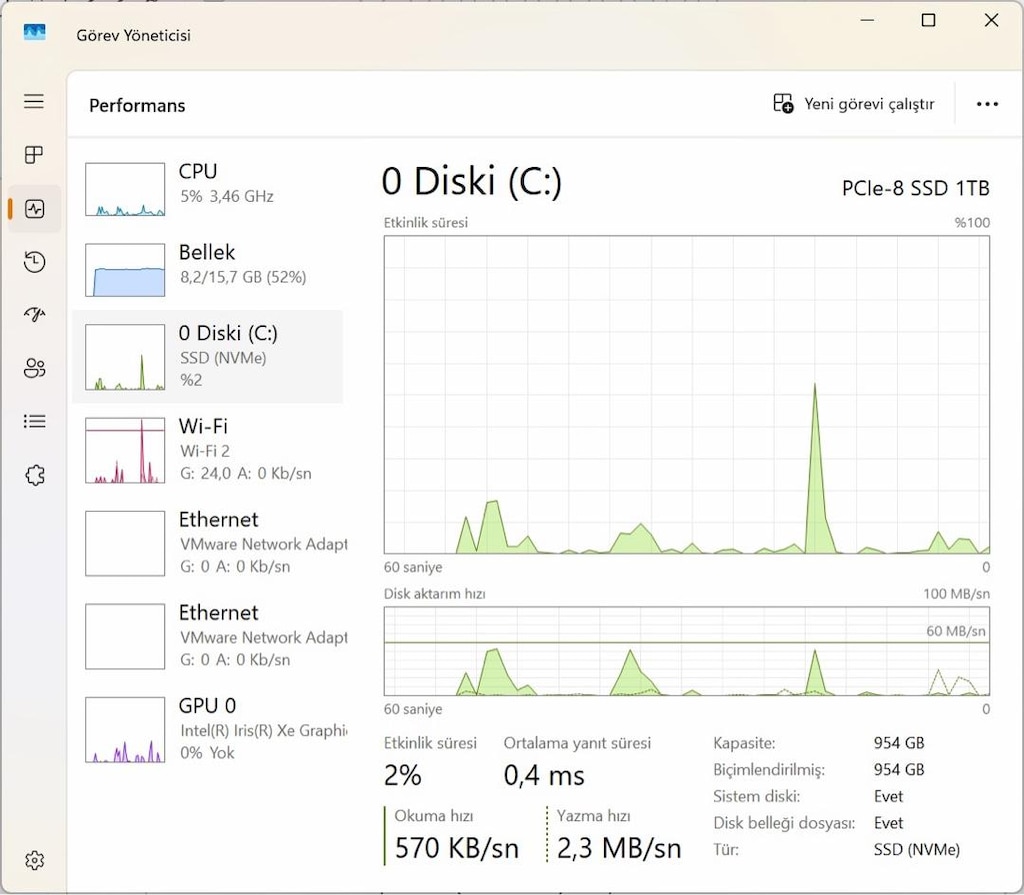Click the 5% 3,46 GHz CPU usage text
Viewport: 1024px width, 895px height.
[x=227, y=196]
